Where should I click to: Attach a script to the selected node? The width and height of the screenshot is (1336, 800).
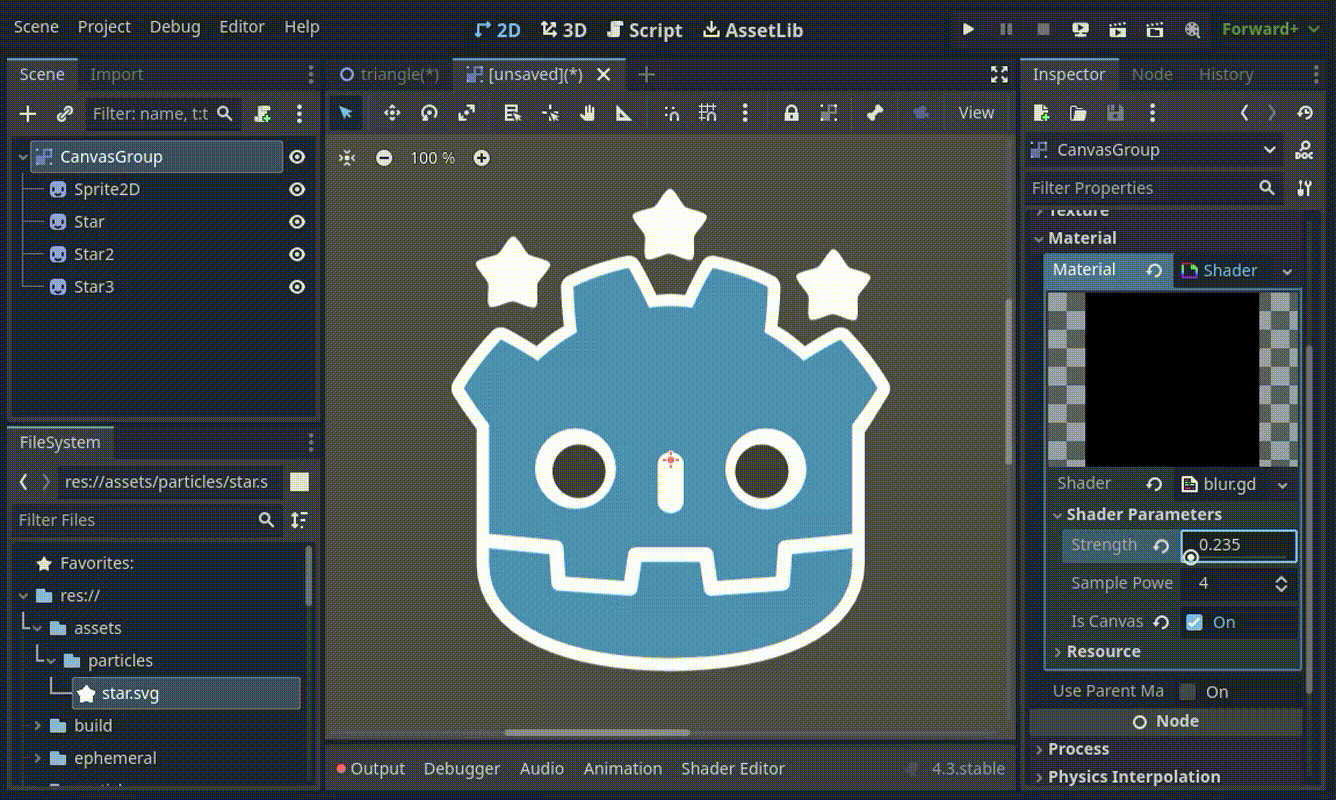click(263, 114)
